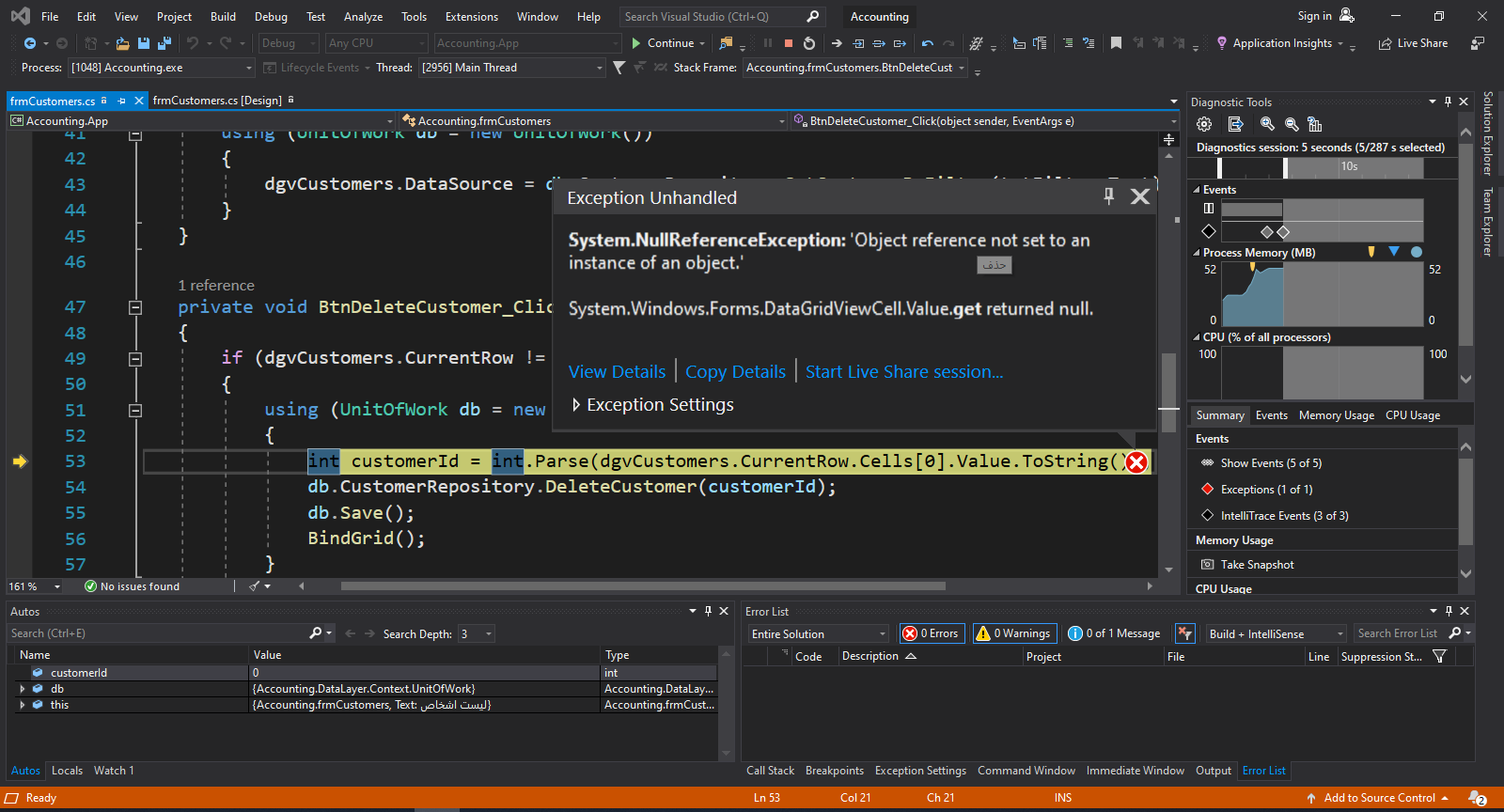Click the Error List filter funnel icon
The image size is (1504, 812).
[1439, 656]
